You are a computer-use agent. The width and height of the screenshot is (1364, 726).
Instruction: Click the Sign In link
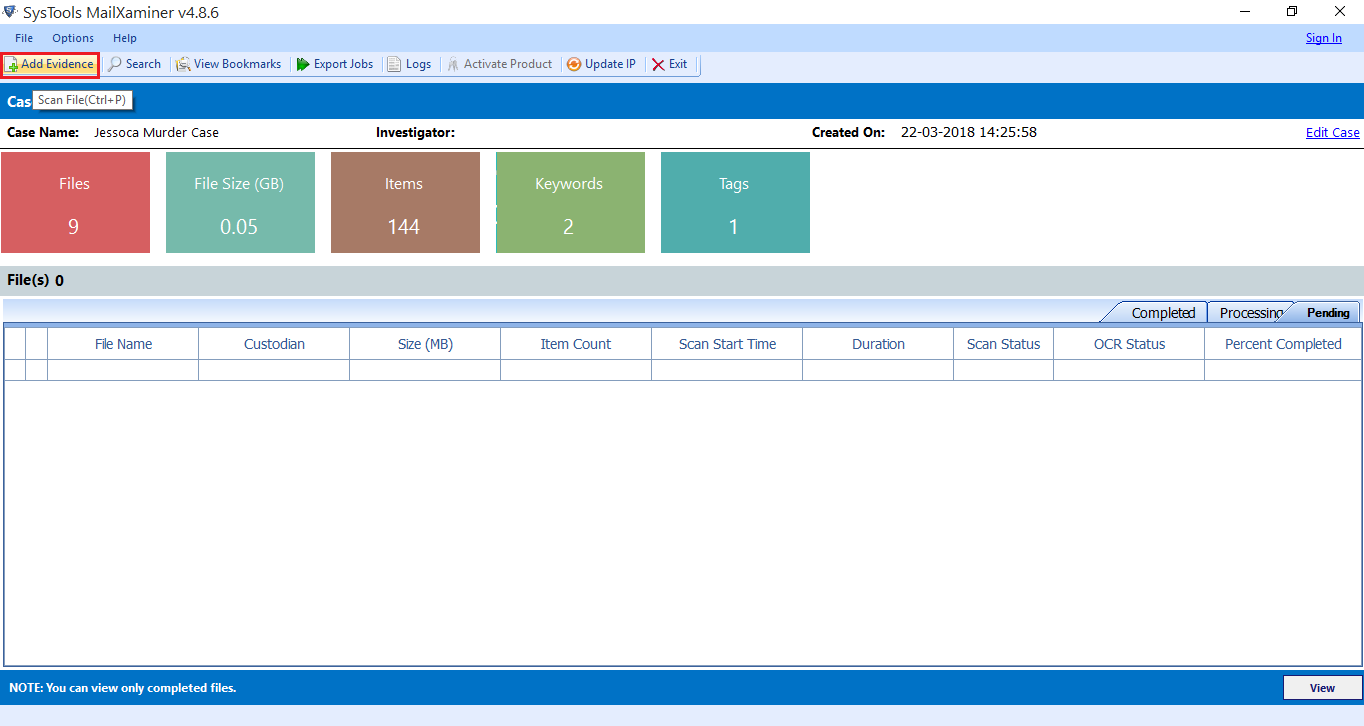coord(1324,38)
